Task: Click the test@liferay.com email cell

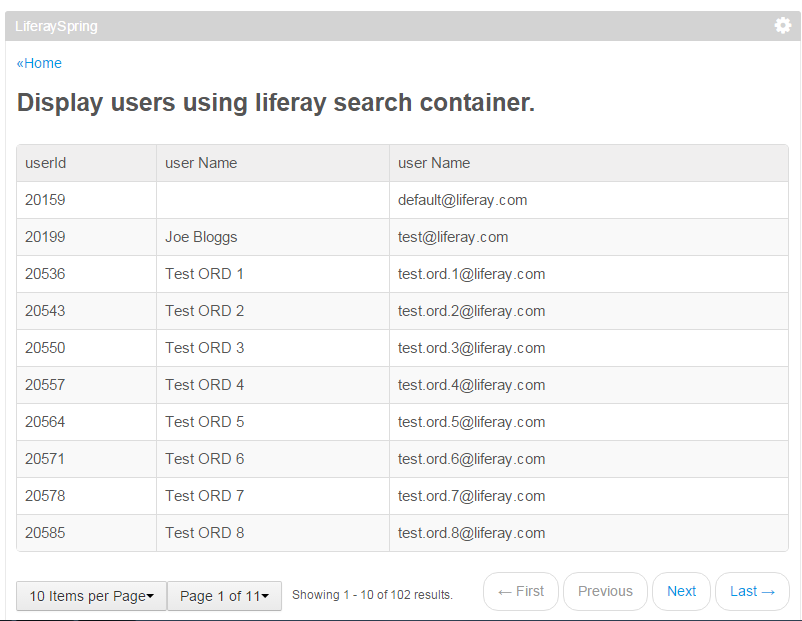Action: tap(589, 237)
